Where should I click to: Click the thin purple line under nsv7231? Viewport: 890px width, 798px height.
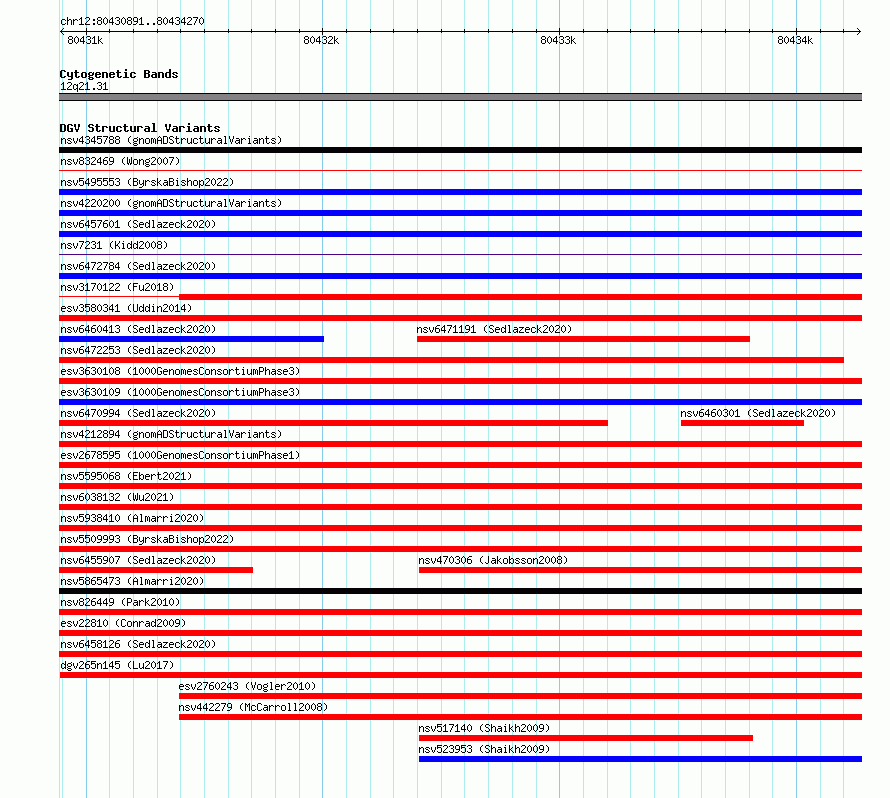click(460, 254)
